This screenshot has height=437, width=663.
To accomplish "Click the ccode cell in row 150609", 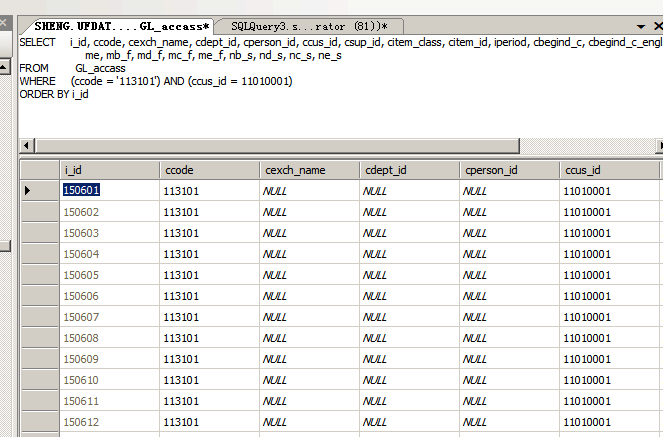I will (x=209, y=359).
